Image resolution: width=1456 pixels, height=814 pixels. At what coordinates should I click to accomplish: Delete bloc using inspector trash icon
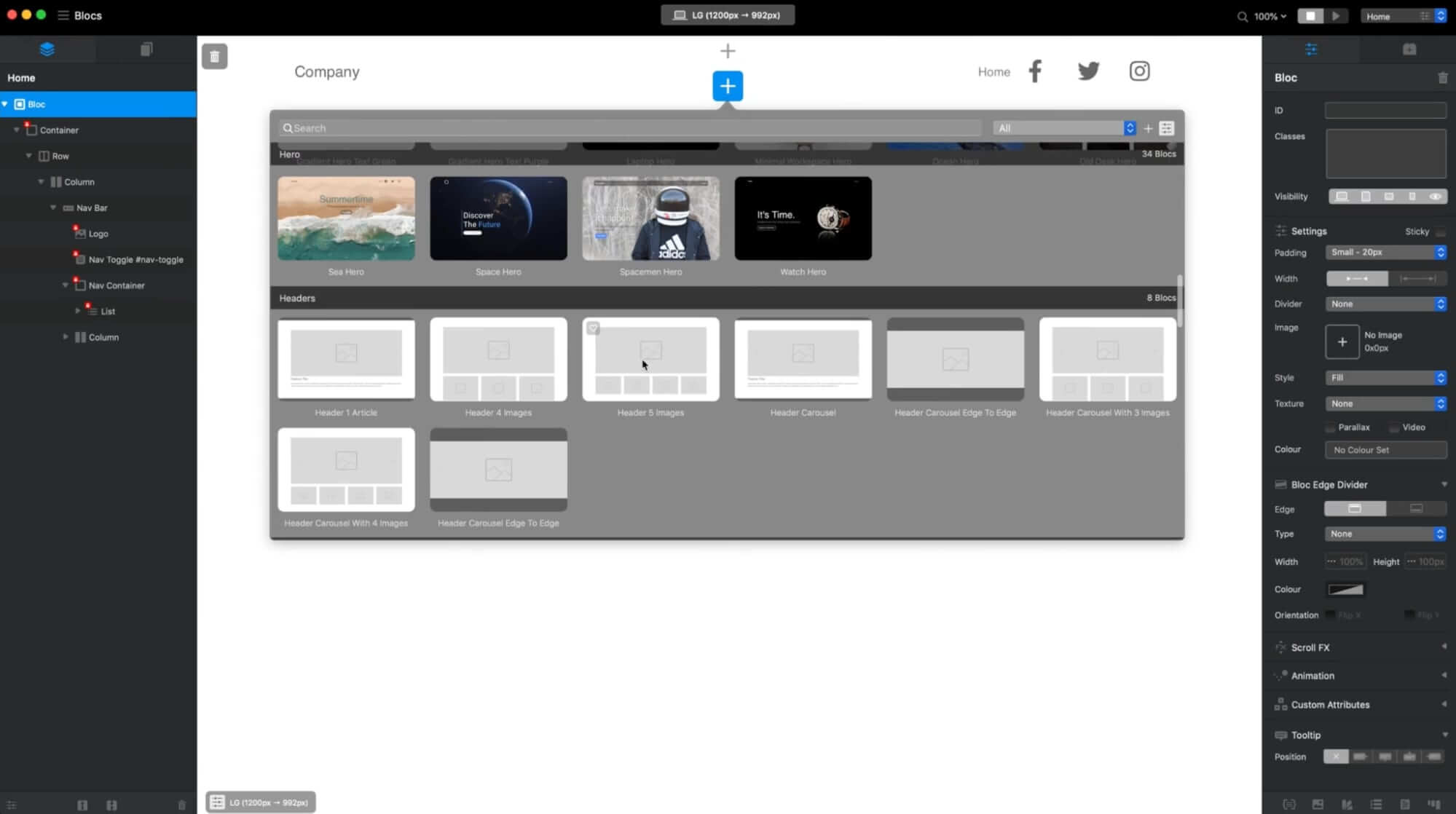[1442, 78]
